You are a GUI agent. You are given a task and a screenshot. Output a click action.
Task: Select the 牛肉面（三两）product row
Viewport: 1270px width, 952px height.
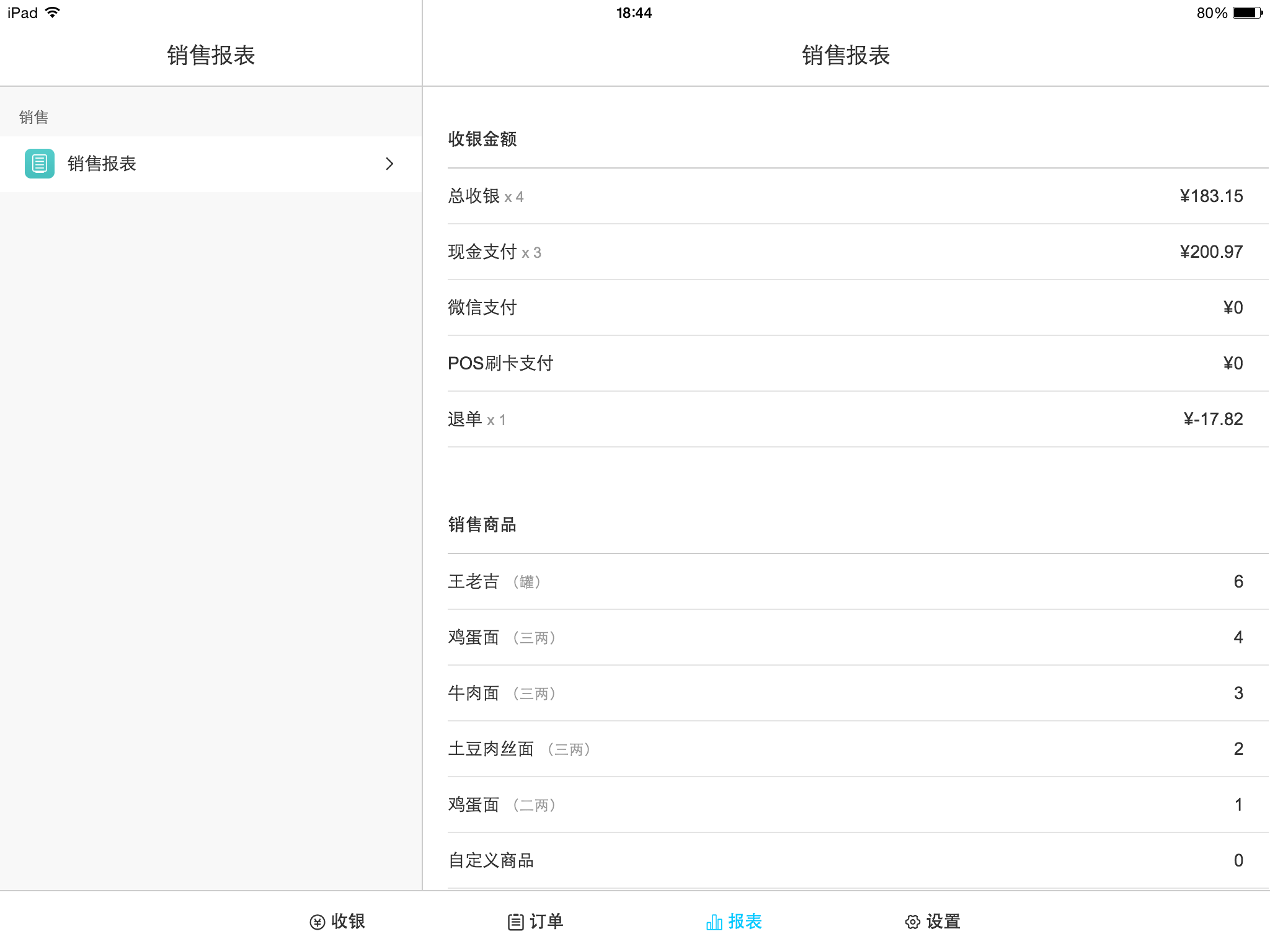pyautogui.click(x=858, y=693)
